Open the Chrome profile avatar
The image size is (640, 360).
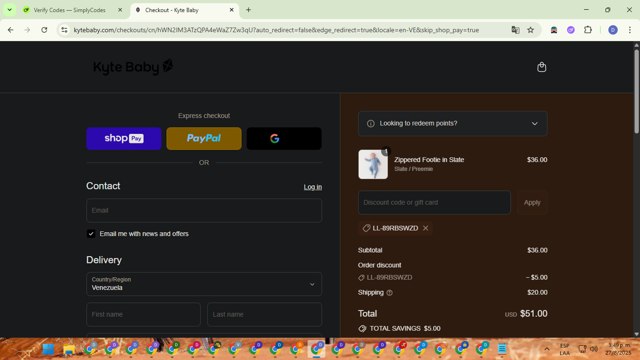[613, 30]
